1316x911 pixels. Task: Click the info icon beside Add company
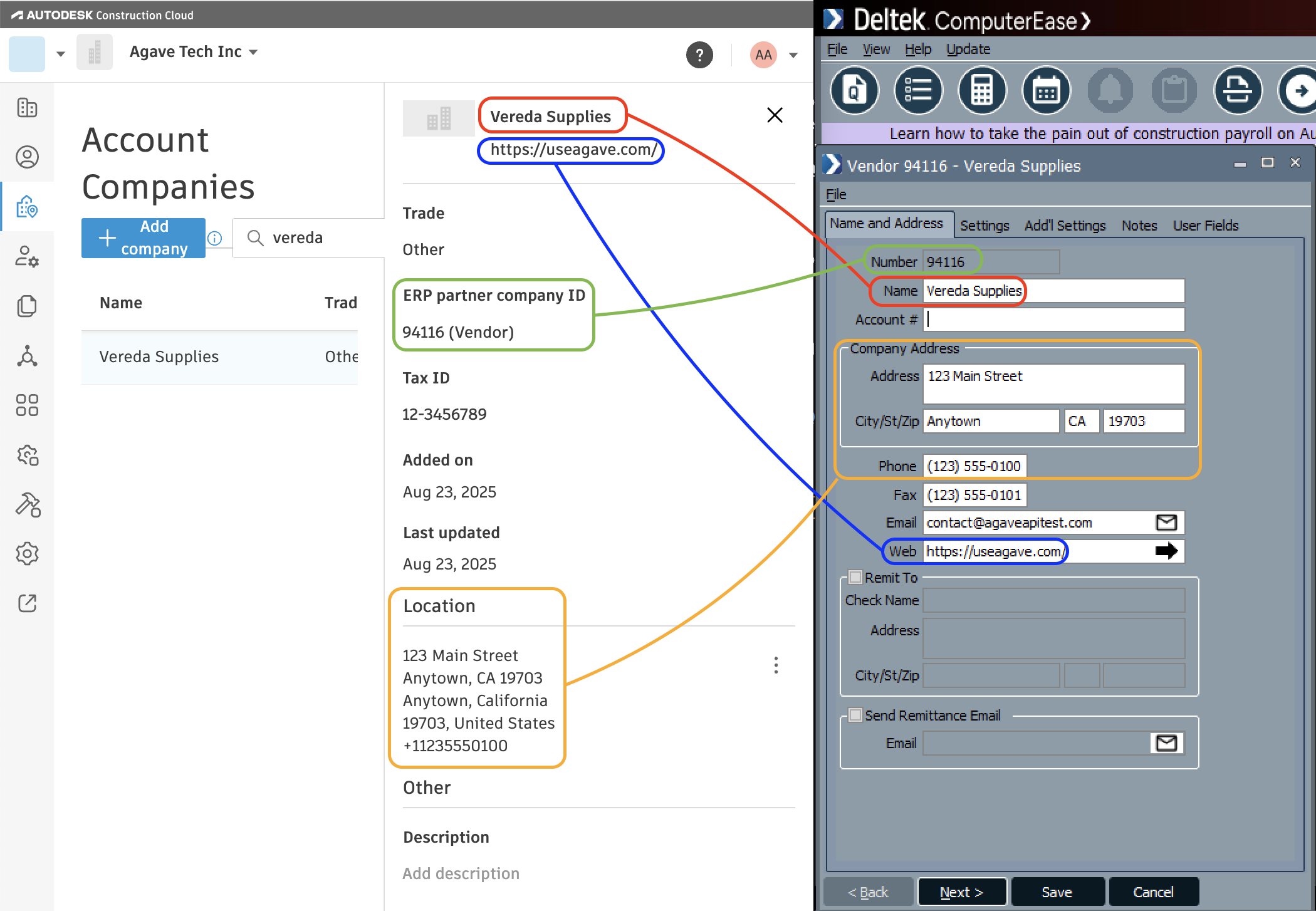(x=215, y=238)
